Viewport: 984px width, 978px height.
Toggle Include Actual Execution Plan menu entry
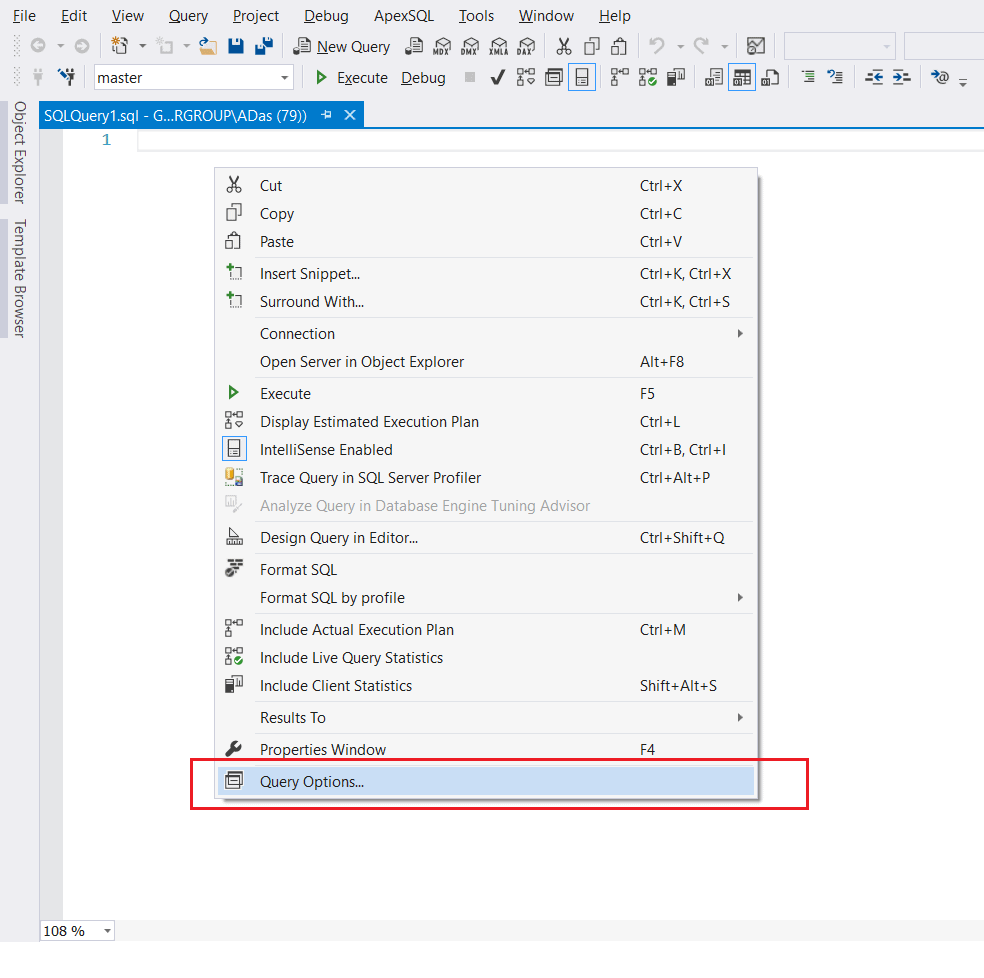[356, 630]
